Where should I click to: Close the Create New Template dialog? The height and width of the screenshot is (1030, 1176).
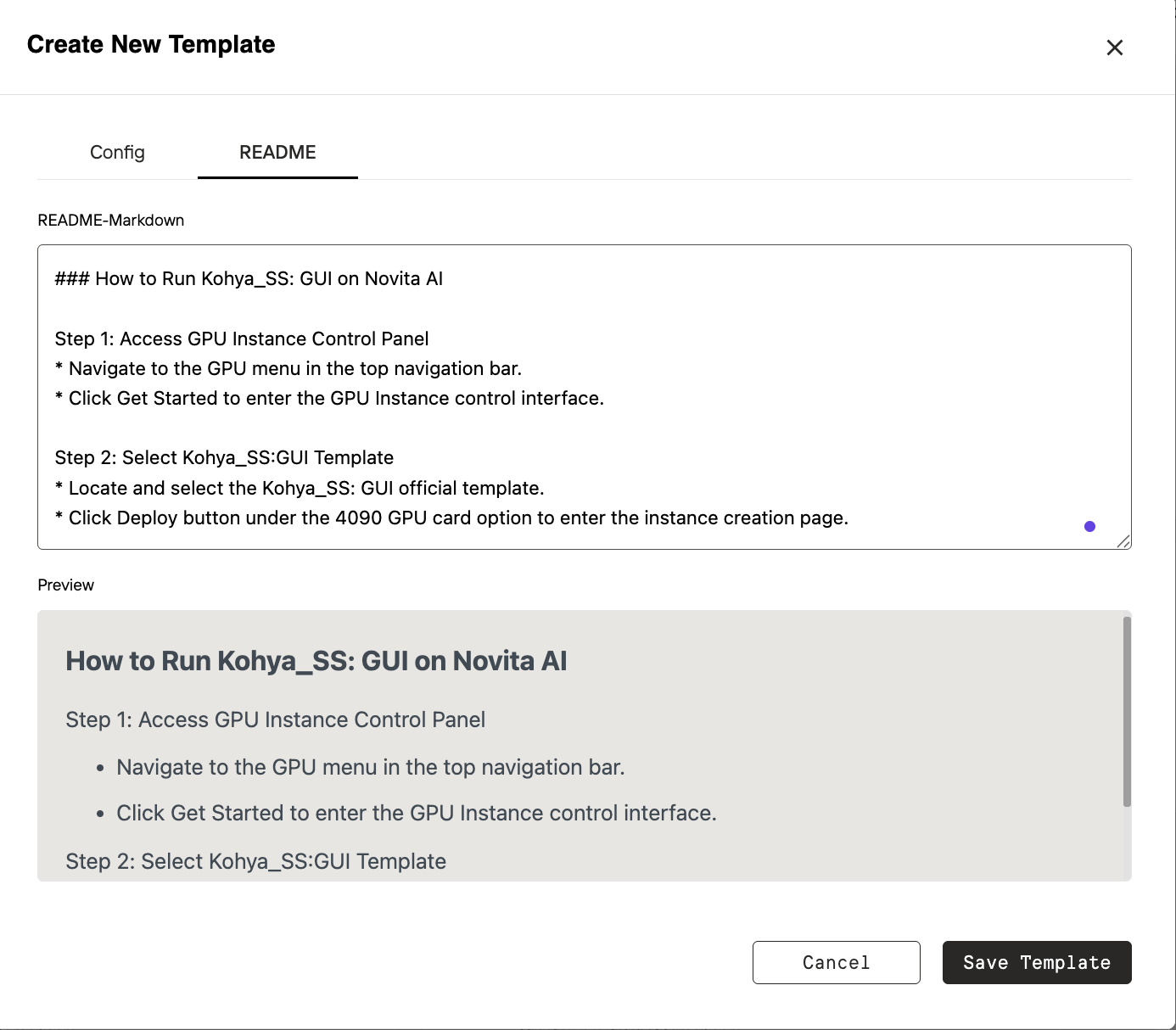point(1114,48)
